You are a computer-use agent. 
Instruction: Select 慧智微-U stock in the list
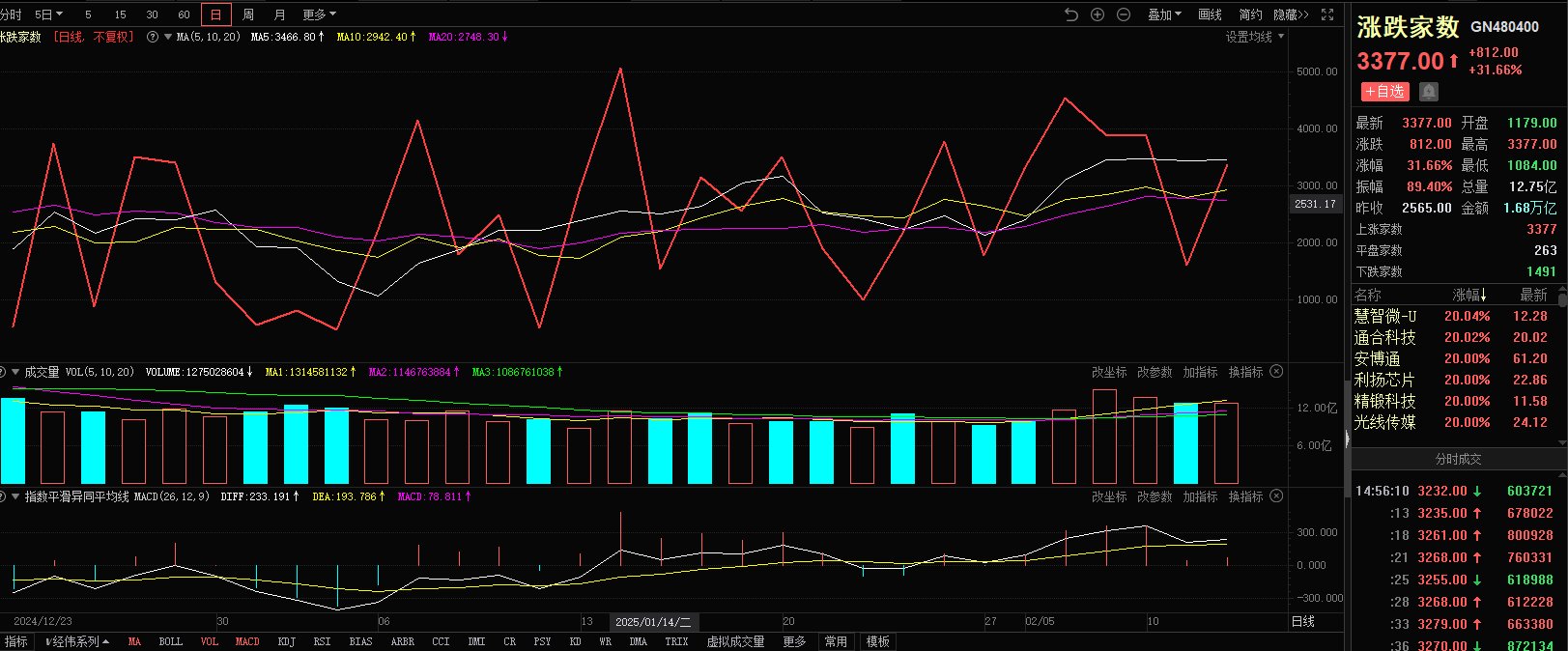pyautogui.click(x=1384, y=316)
